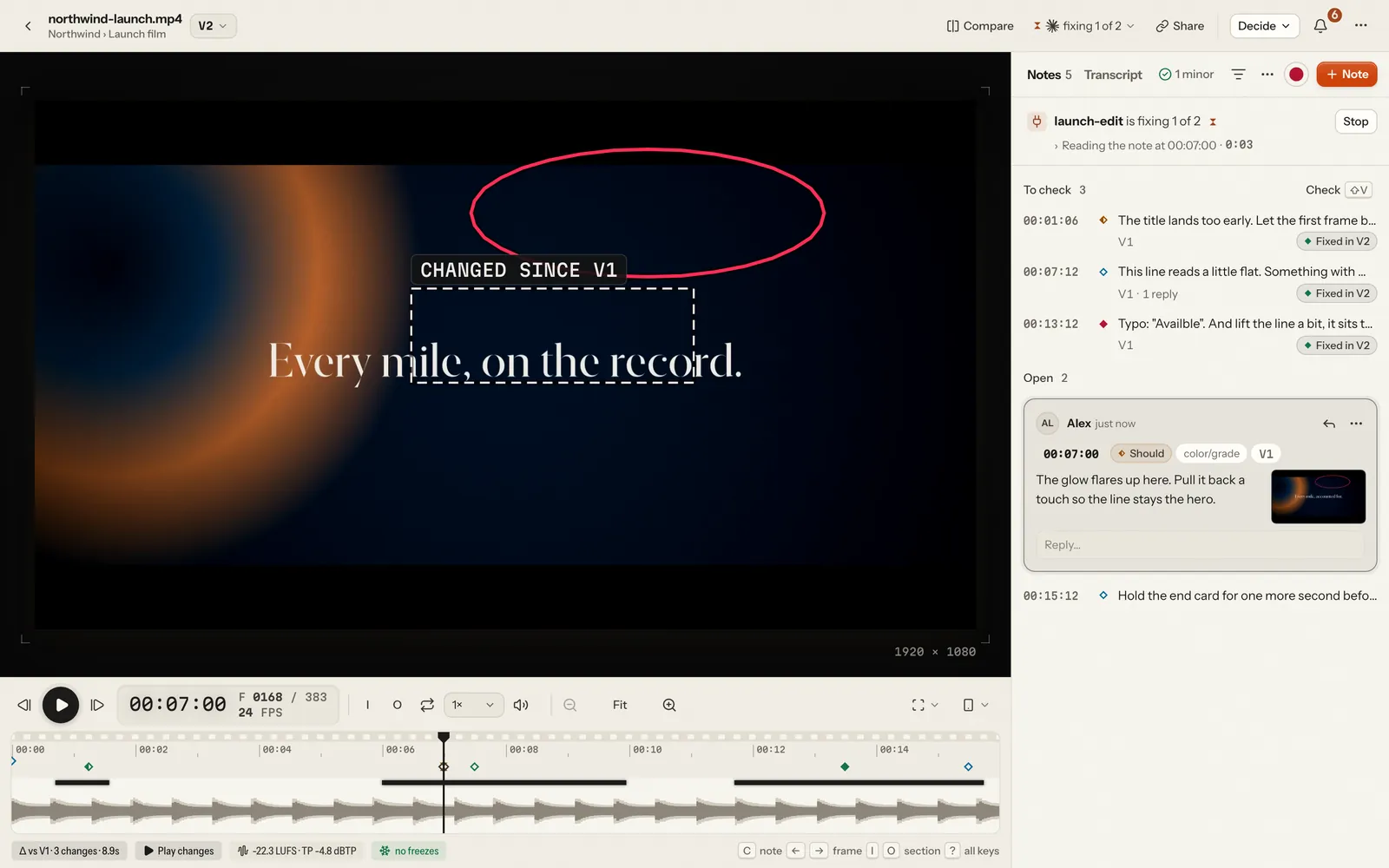Screen dimensions: 1389x868
Task: Zoom in on the viewer
Action: click(x=669, y=705)
